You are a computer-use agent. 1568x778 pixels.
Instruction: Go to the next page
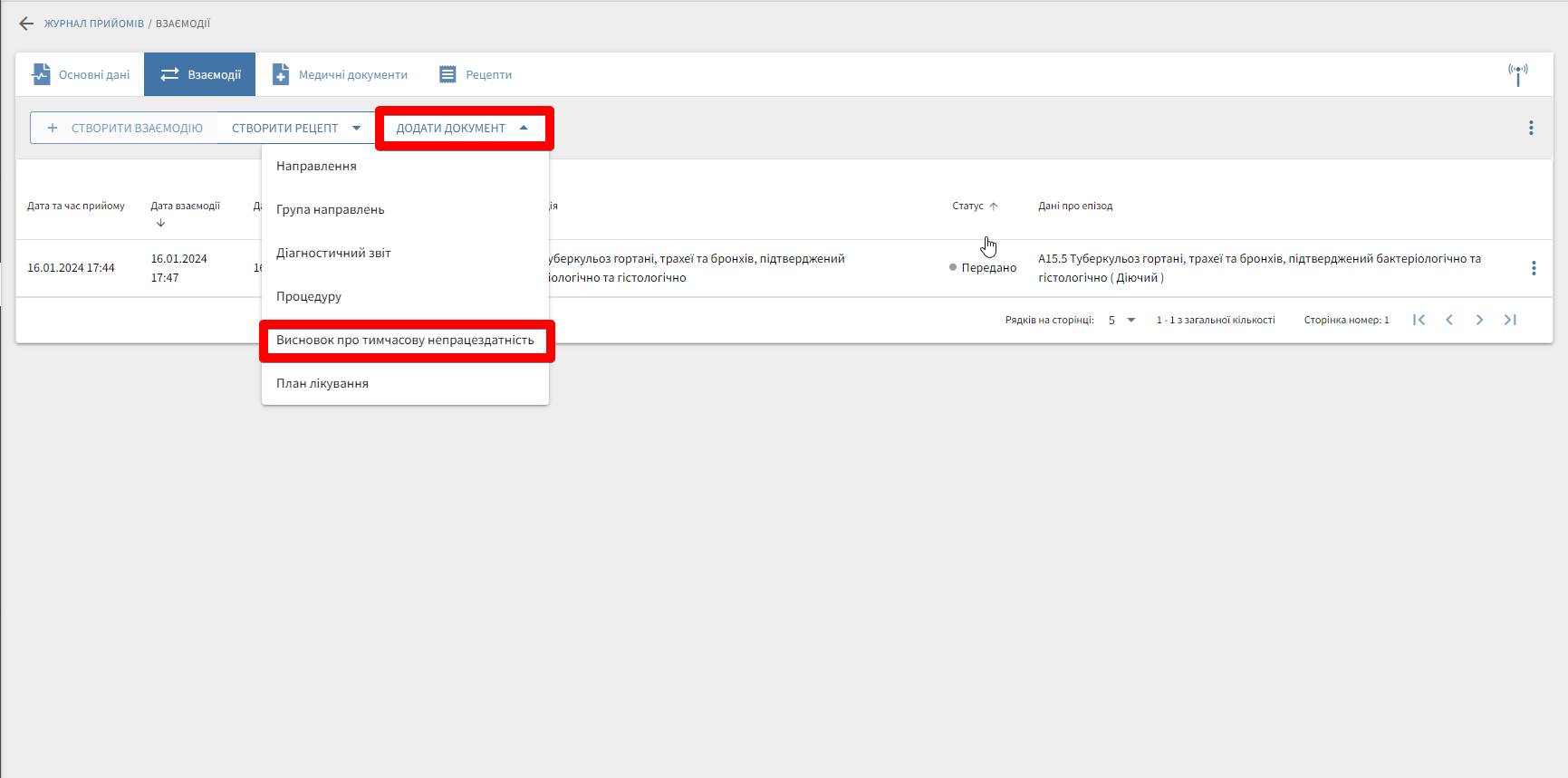[1479, 320]
